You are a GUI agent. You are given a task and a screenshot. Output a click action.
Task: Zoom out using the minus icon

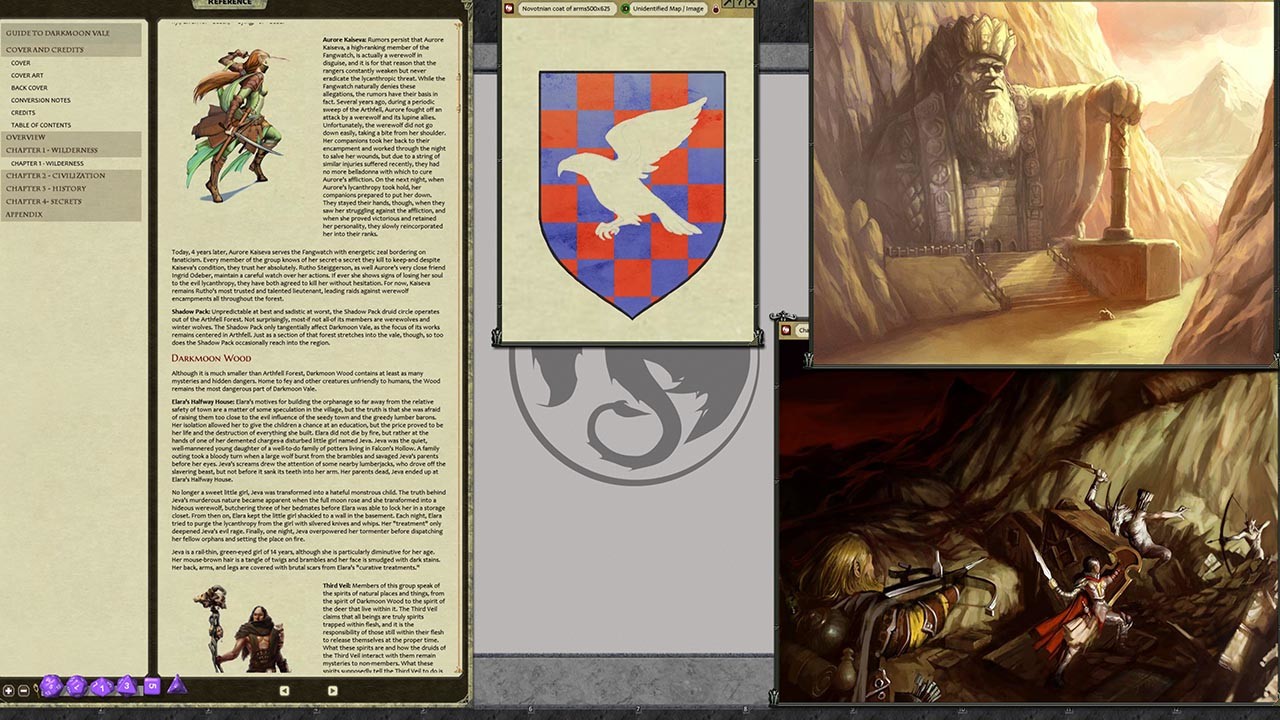point(23,690)
